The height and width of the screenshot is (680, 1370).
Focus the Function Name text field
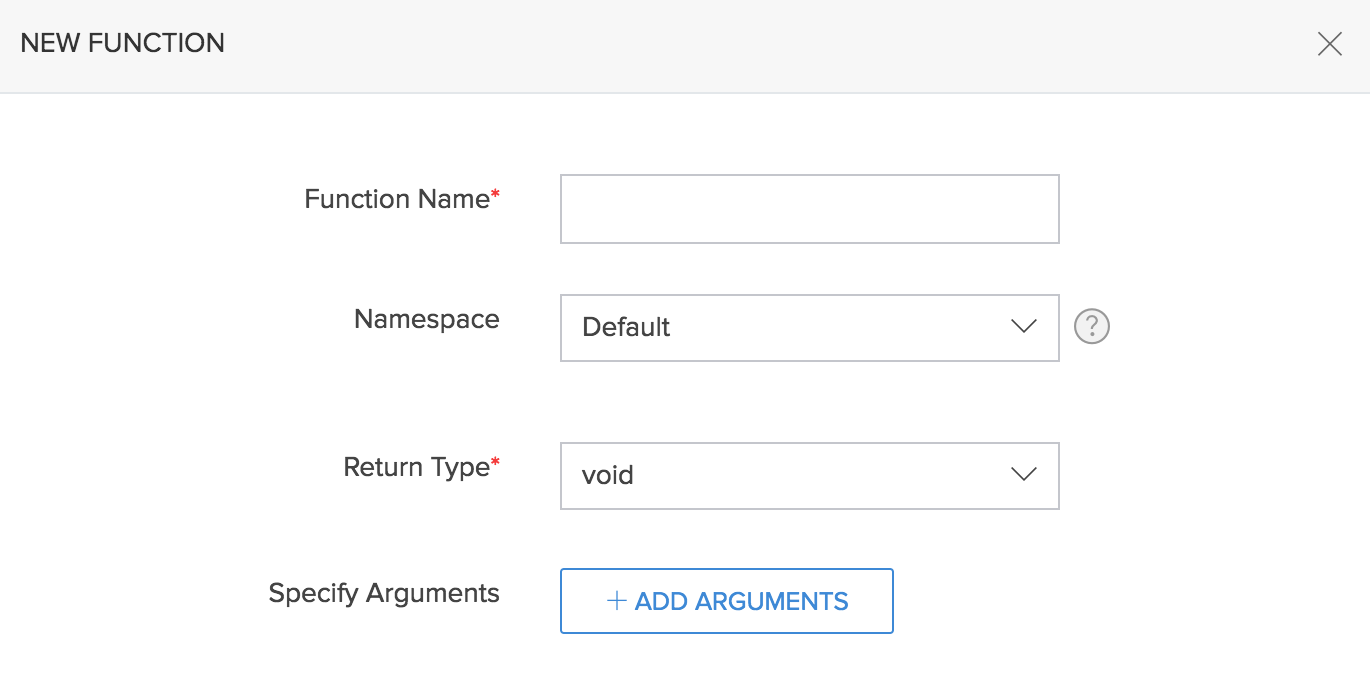tap(808, 209)
